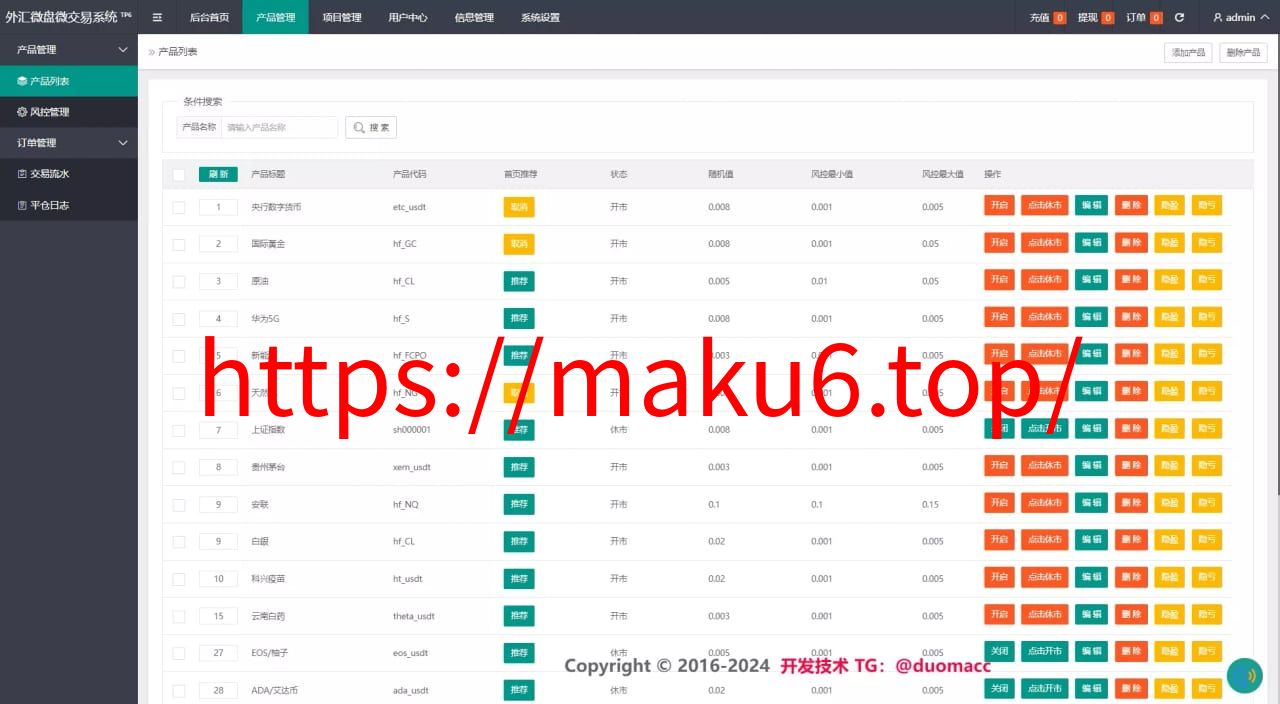
Task: Collapse the 产品管理 sidebar group
Action: (x=69, y=50)
